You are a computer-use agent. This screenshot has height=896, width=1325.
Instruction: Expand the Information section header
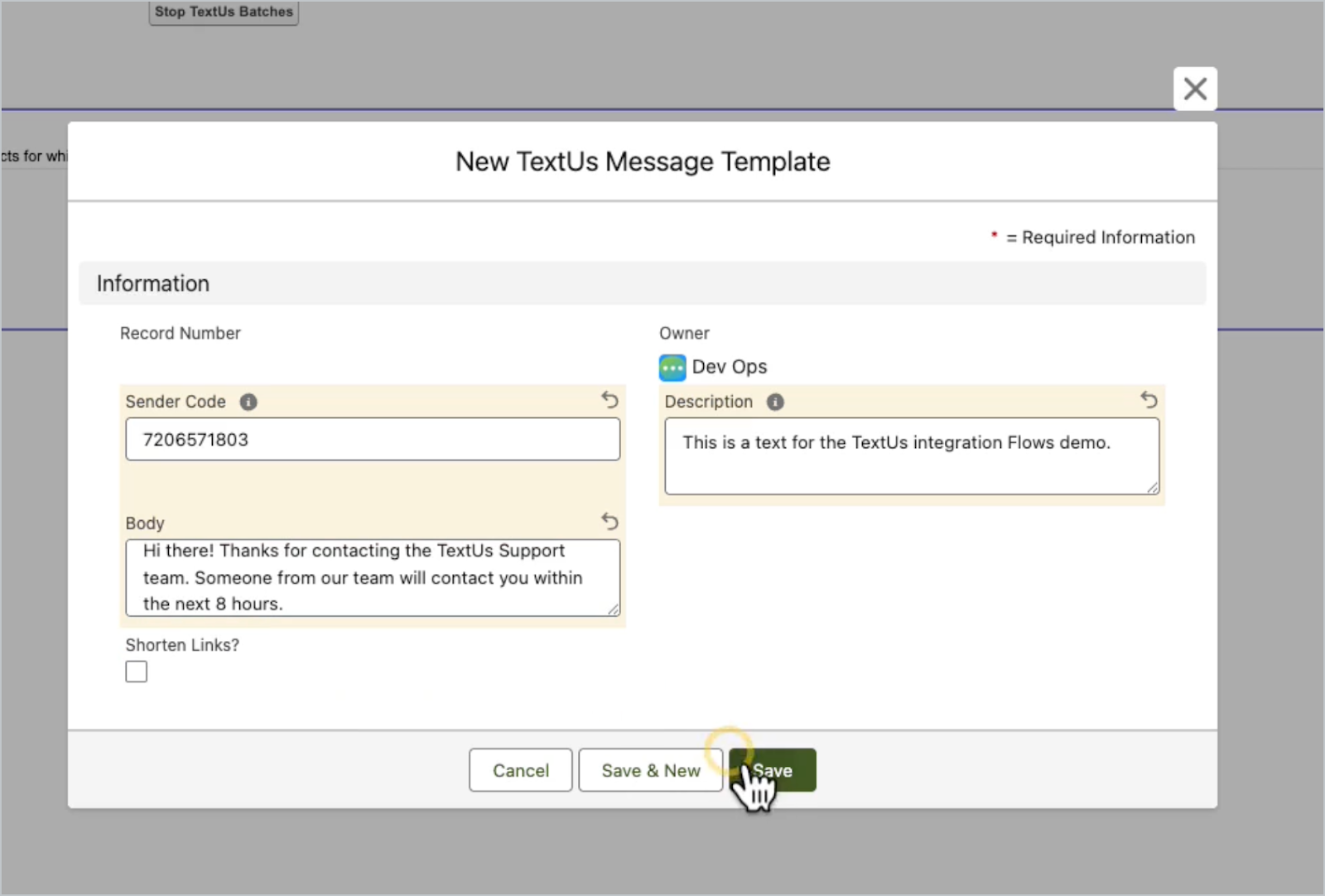152,283
